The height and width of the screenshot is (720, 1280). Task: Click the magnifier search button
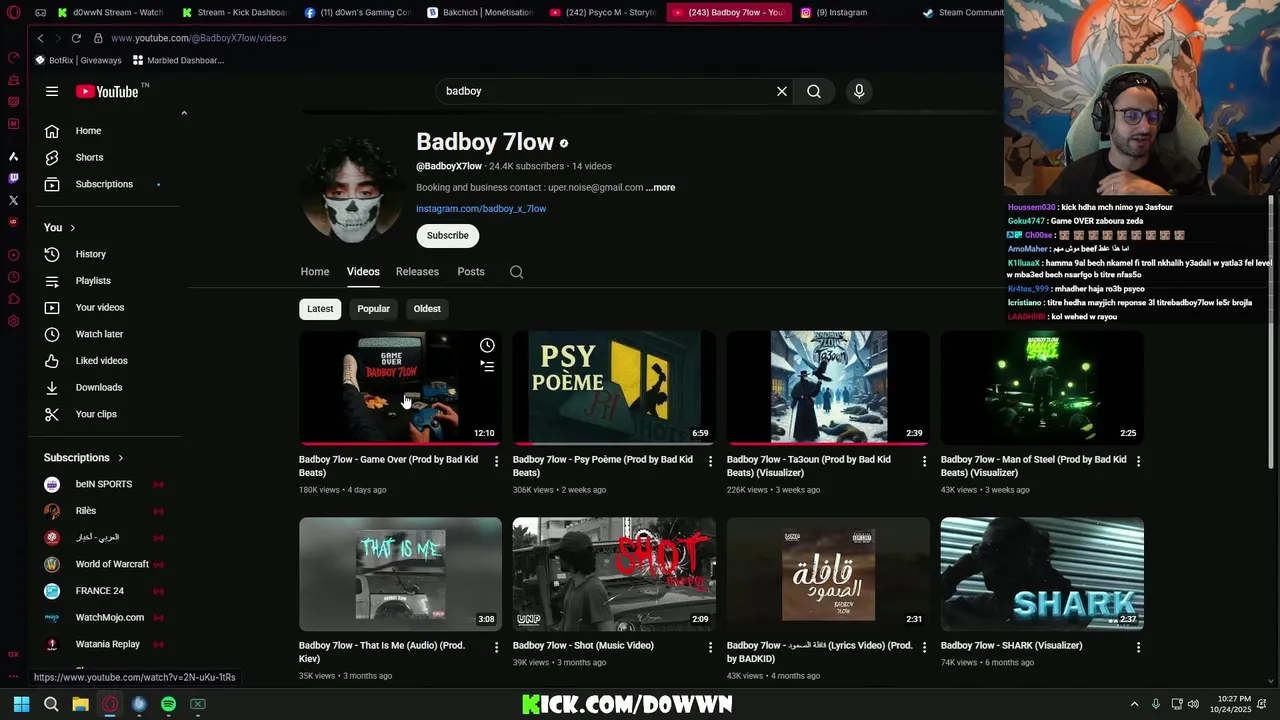[814, 91]
